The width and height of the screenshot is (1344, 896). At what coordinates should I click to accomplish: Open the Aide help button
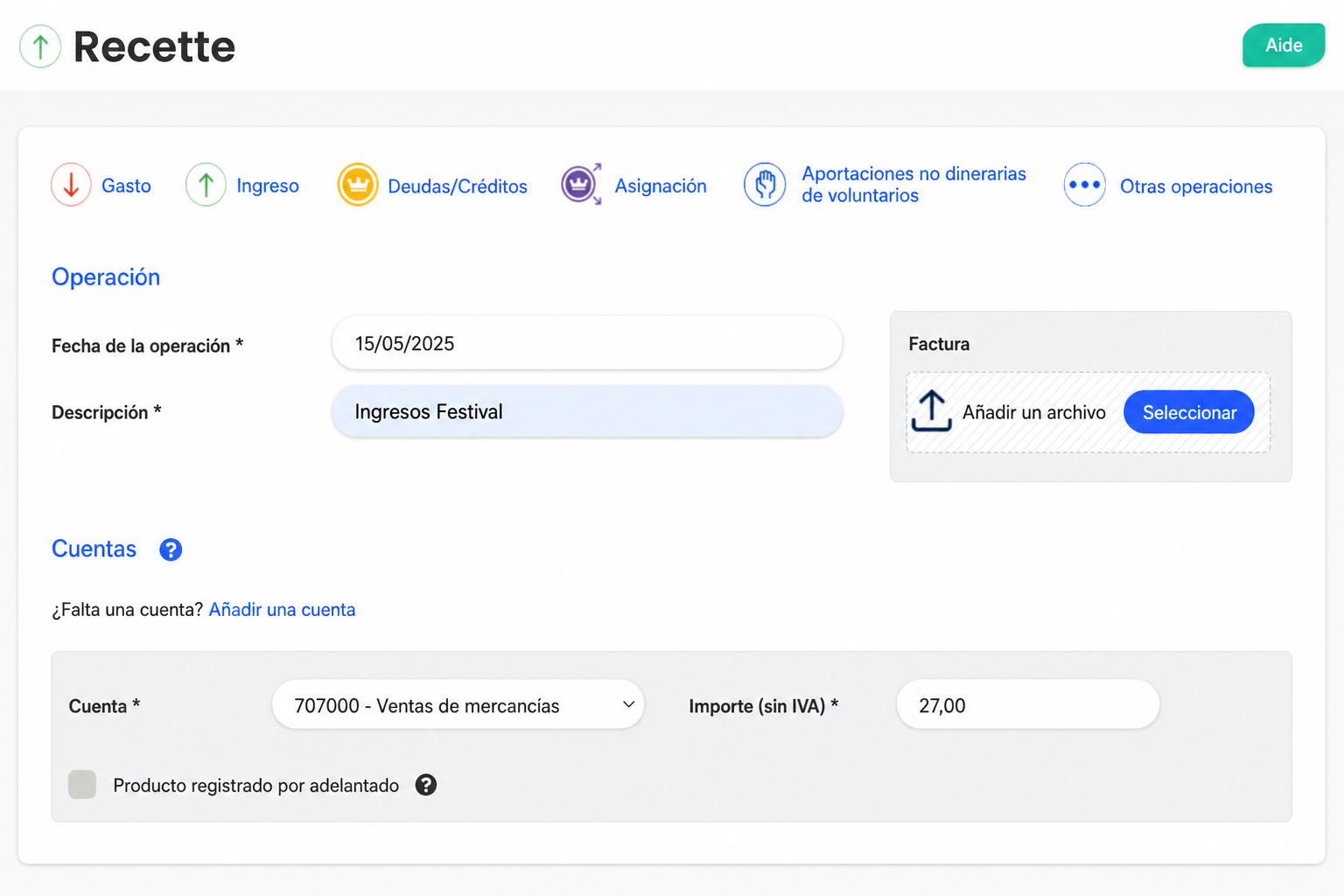[x=1284, y=45]
